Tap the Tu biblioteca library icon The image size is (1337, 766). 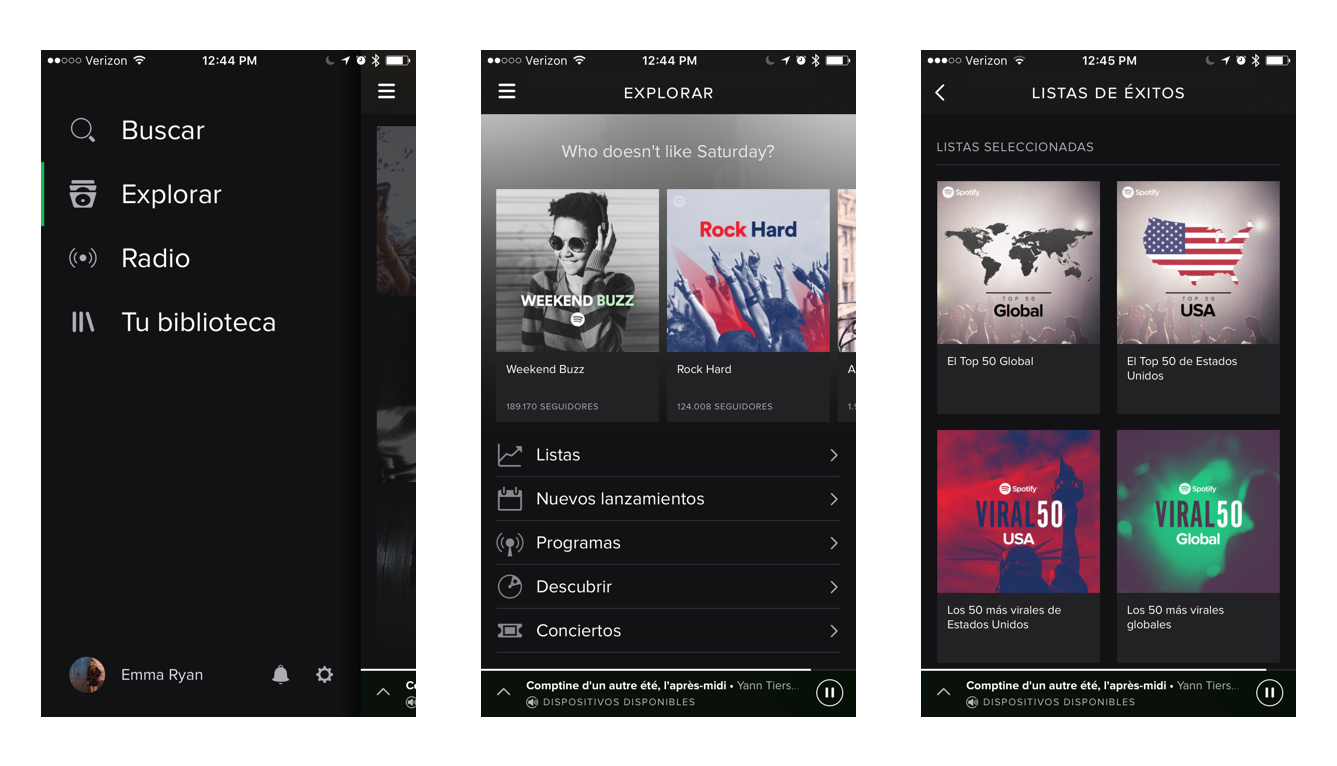click(x=83, y=322)
